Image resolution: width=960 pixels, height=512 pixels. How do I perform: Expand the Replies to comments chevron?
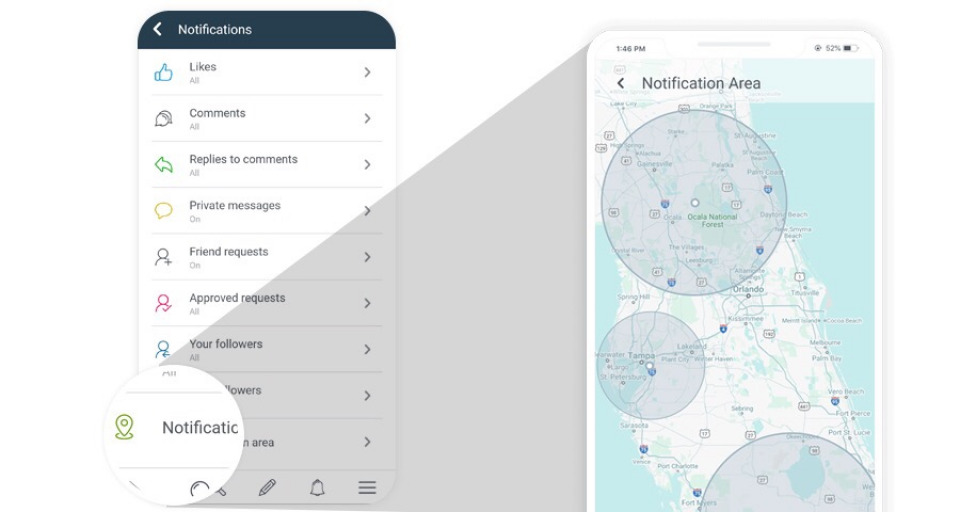tap(367, 164)
